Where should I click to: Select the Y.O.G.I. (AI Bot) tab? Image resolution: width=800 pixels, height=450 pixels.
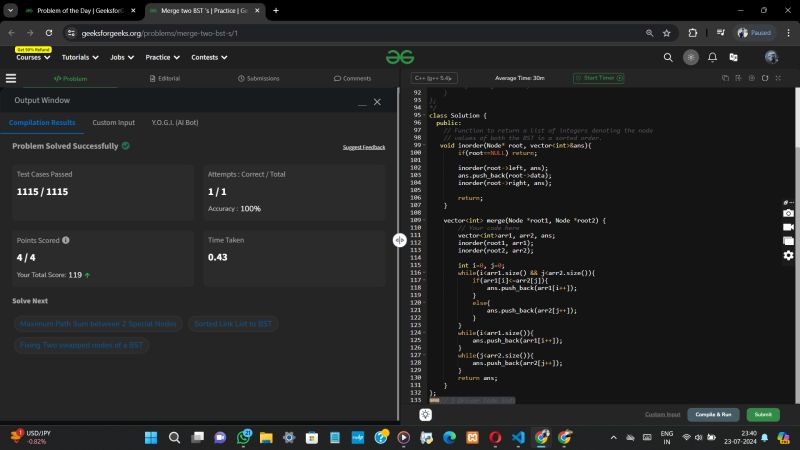pyautogui.click(x=174, y=122)
